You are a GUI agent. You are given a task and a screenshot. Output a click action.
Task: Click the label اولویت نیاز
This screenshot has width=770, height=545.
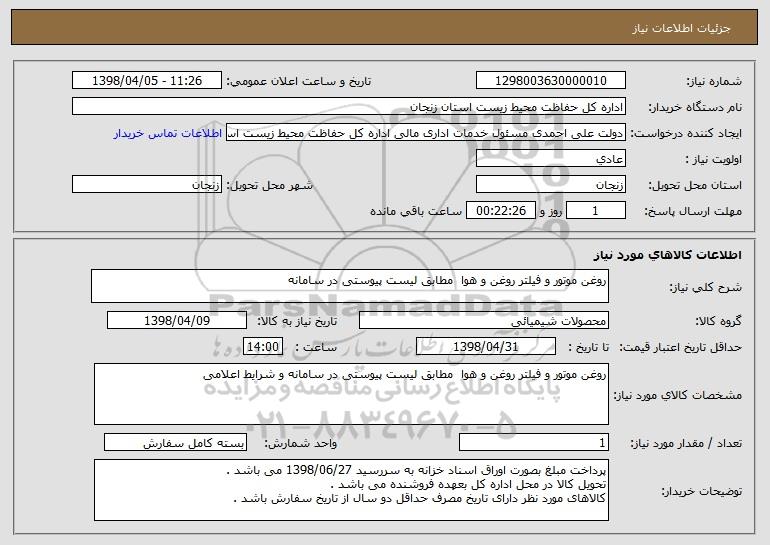[x=714, y=159]
